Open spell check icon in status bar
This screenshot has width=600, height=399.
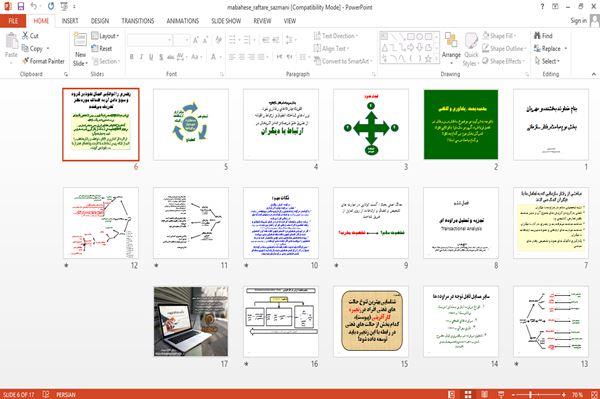coord(46,394)
